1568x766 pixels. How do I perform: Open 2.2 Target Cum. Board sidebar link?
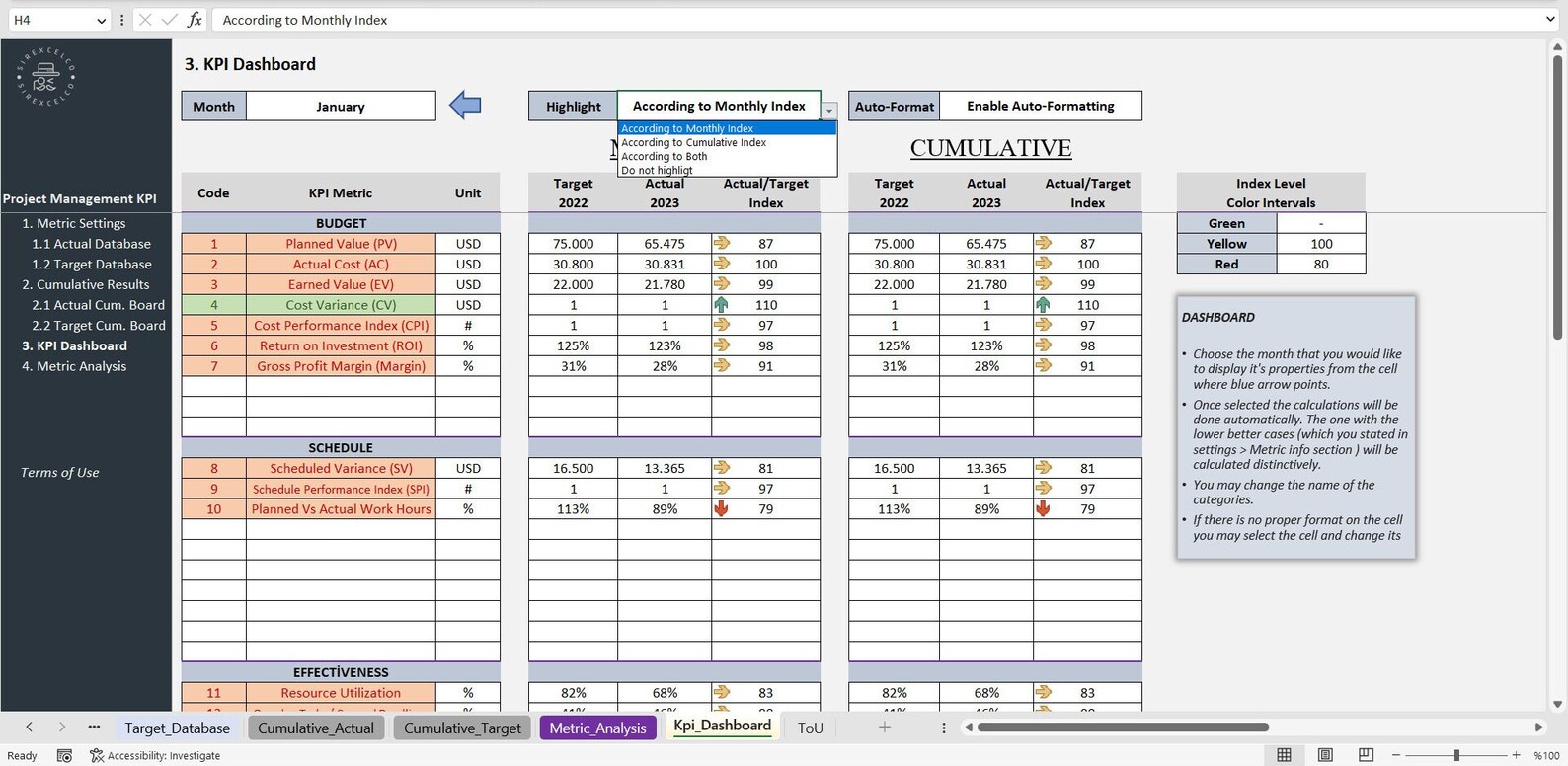click(98, 326)
